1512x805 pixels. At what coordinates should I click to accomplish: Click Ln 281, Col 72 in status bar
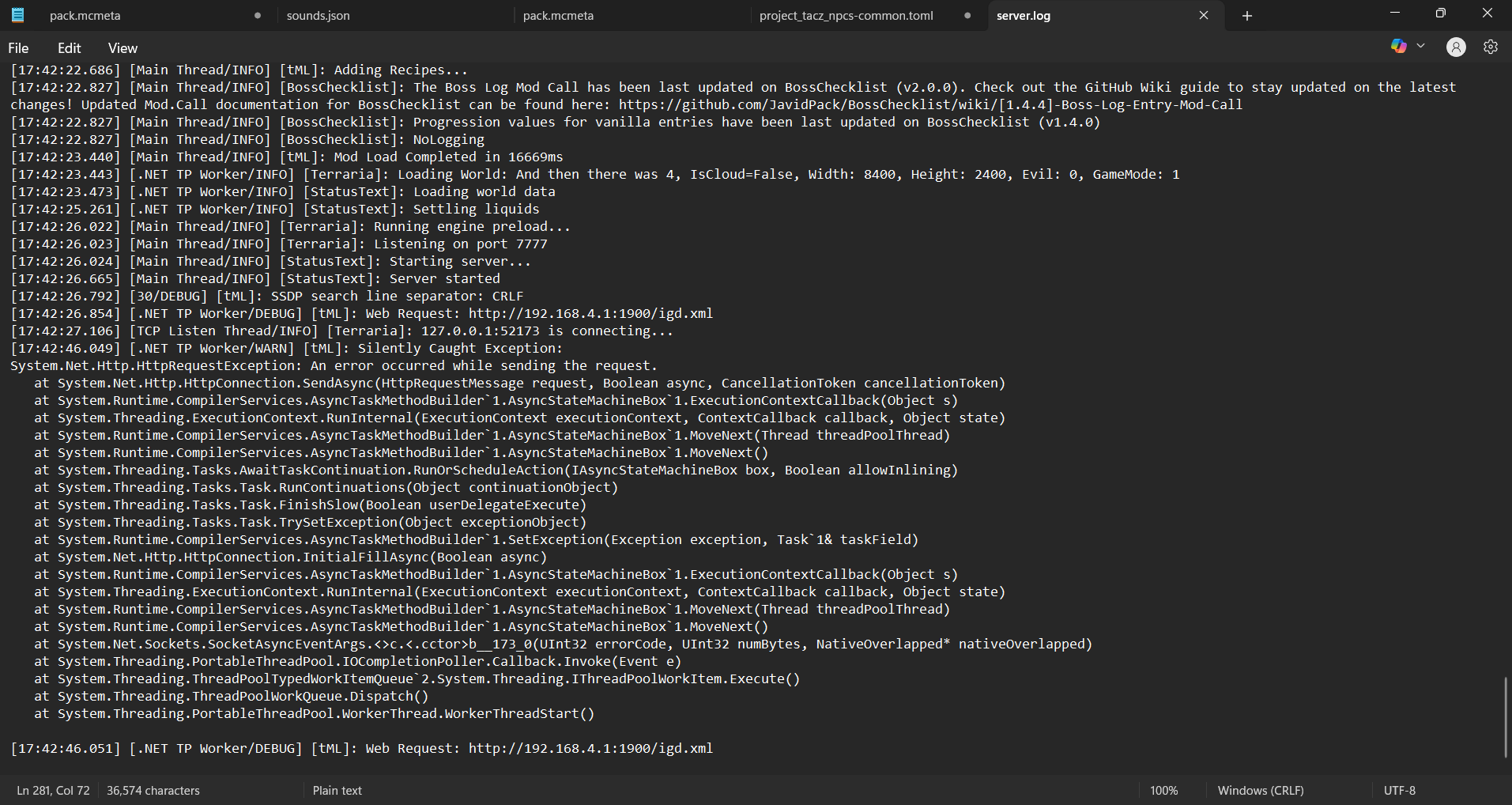(53, 791)
